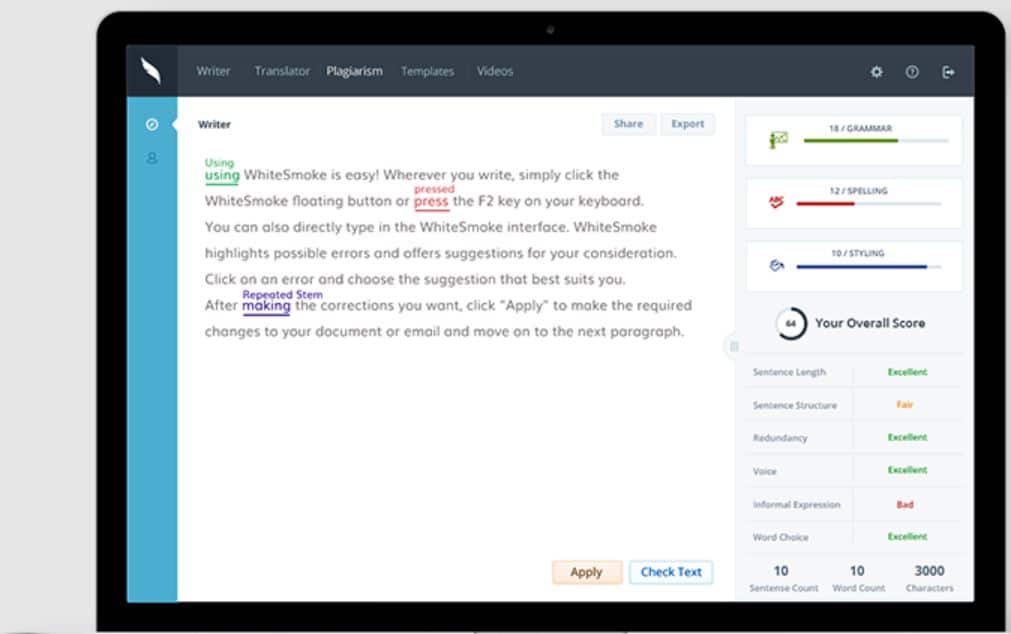Click the 'Sentence Count' label
This screenshot has width=1011, height=634.
pyautogui.click(x=783, y=588)
